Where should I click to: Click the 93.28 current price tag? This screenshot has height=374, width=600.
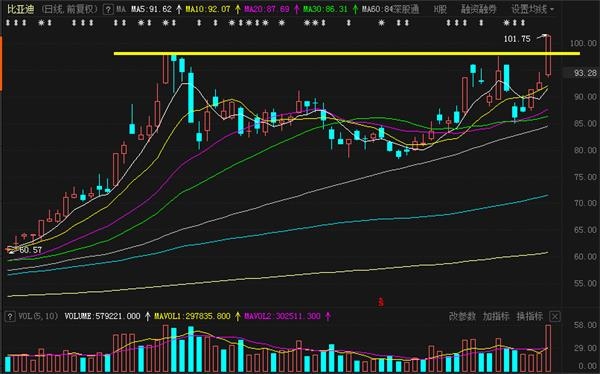click(x=585, y=73)
